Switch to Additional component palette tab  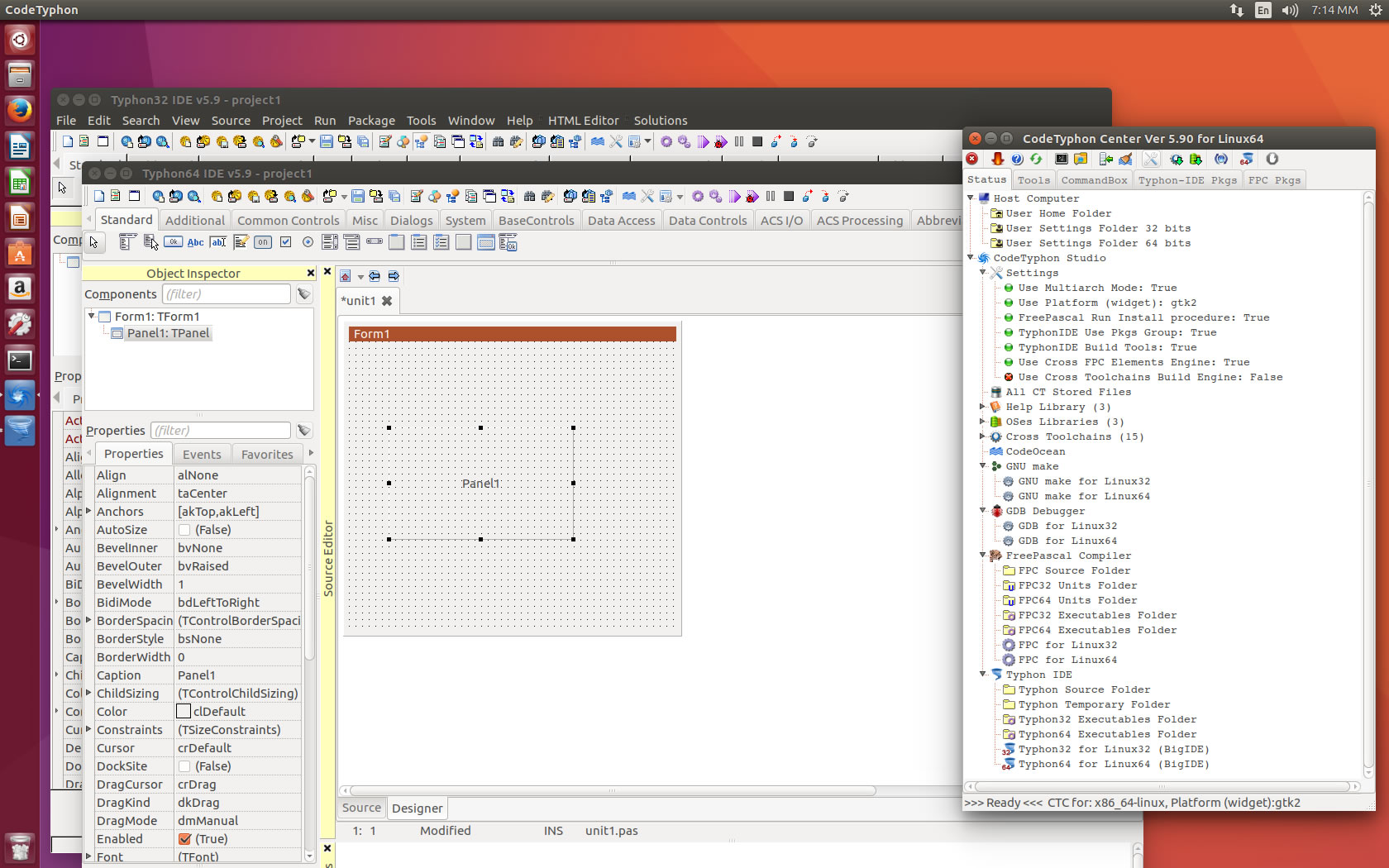[x=194, y=221]
